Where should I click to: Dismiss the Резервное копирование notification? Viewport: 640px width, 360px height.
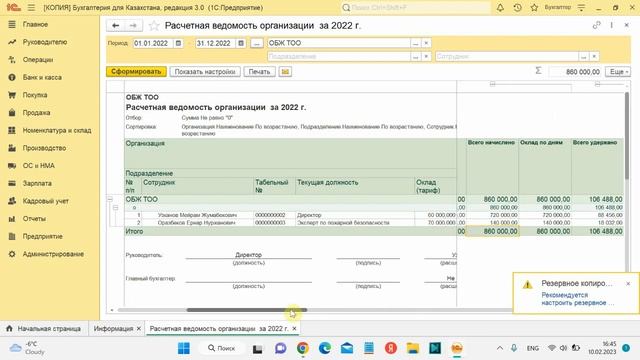click(628, 283)
